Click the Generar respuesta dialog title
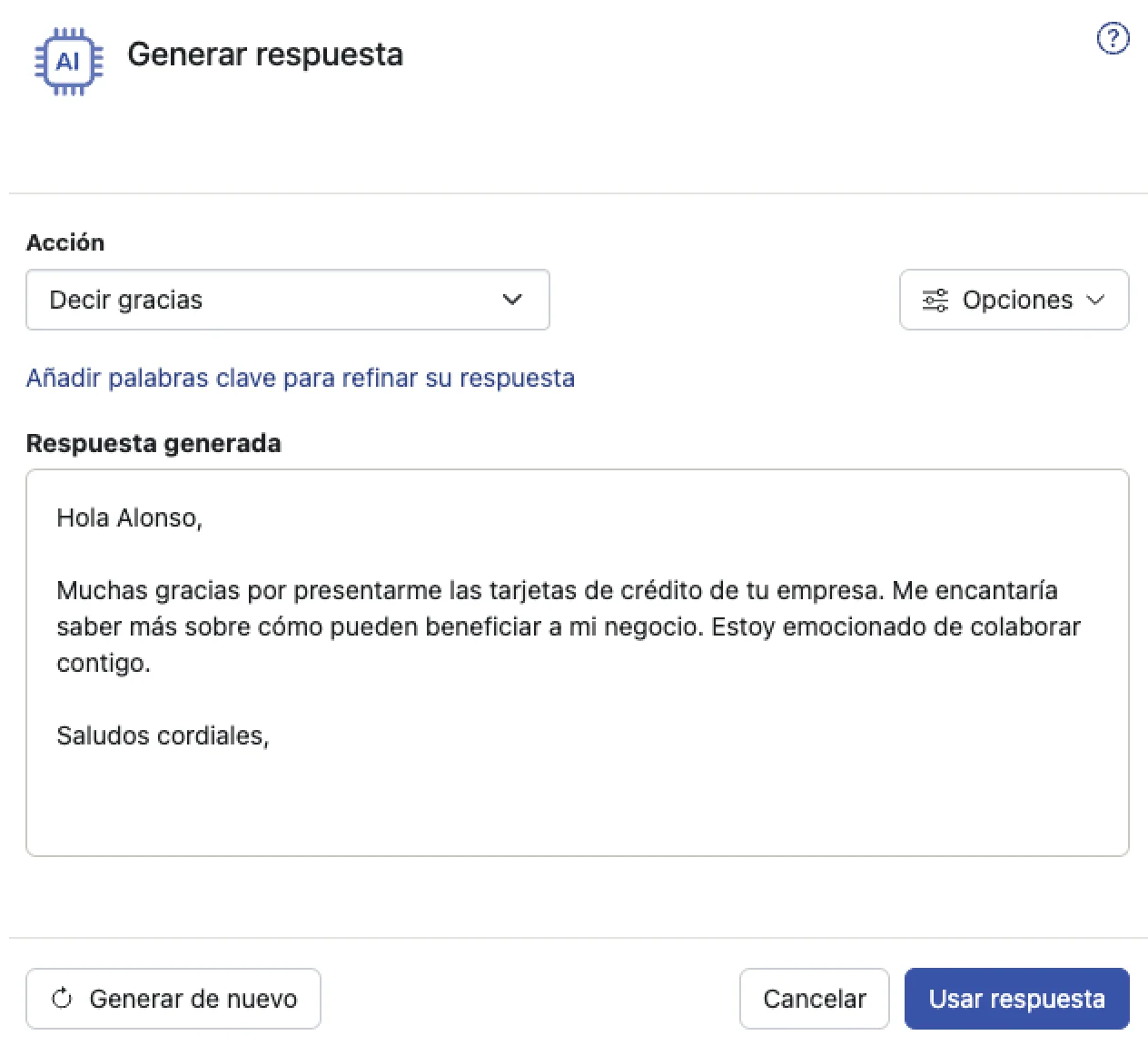 click(x=267, y=54)
